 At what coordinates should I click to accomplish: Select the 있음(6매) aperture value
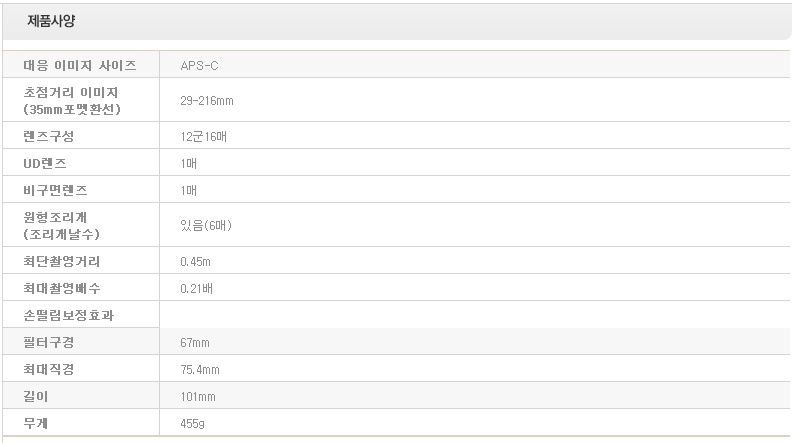tap(206, 225)
